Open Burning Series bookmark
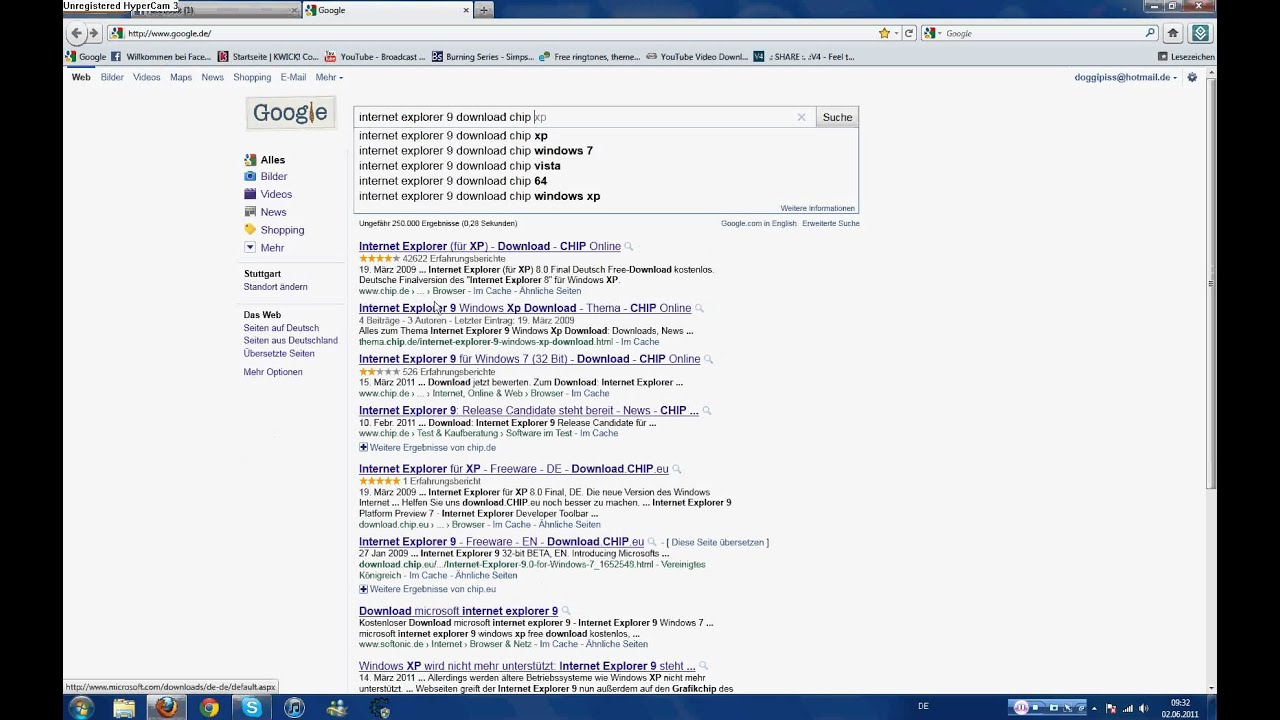 click(x=484, y=57)
